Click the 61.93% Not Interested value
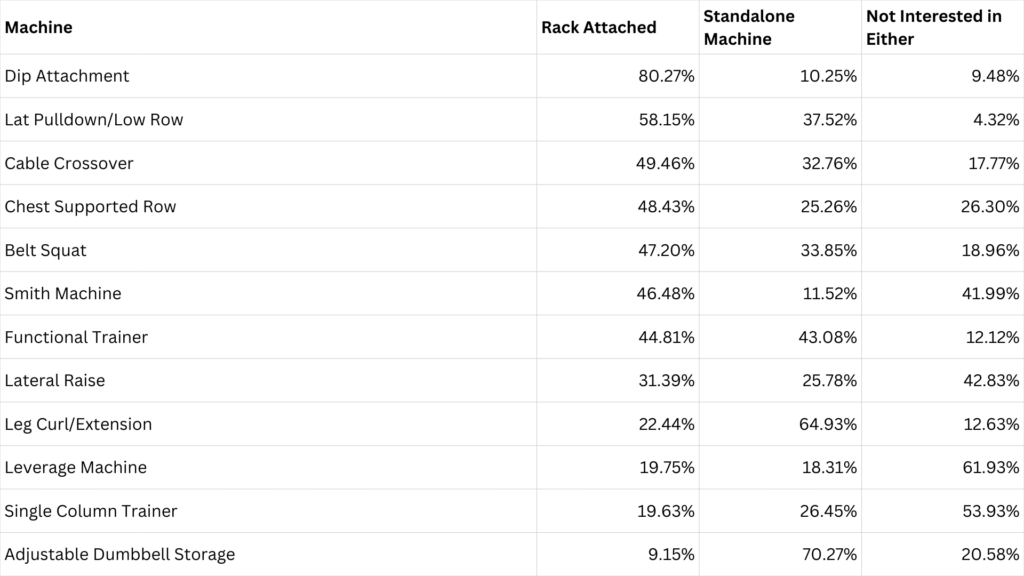 point(990,468)
